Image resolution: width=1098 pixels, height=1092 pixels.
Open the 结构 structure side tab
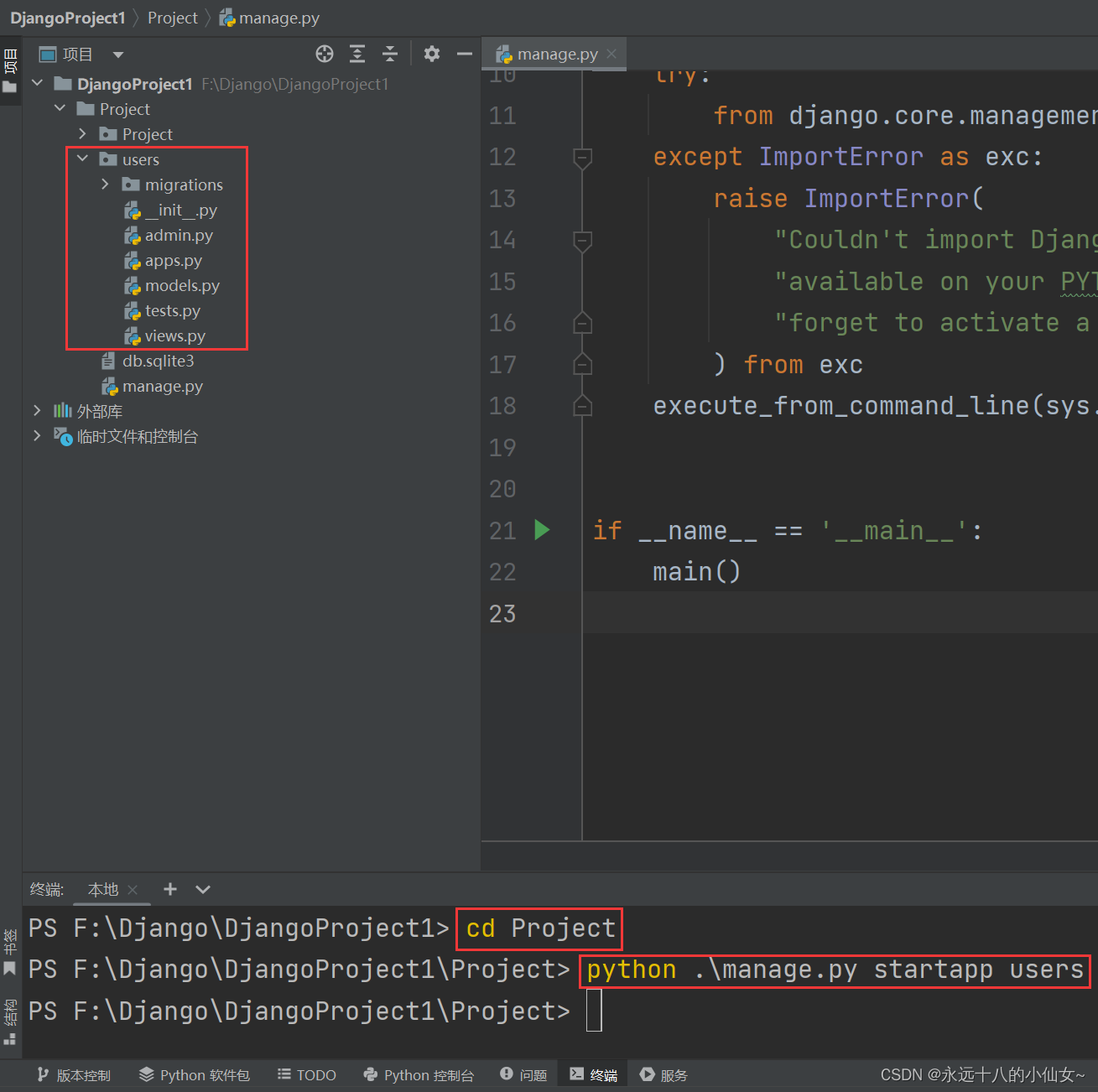[10, 1022]
